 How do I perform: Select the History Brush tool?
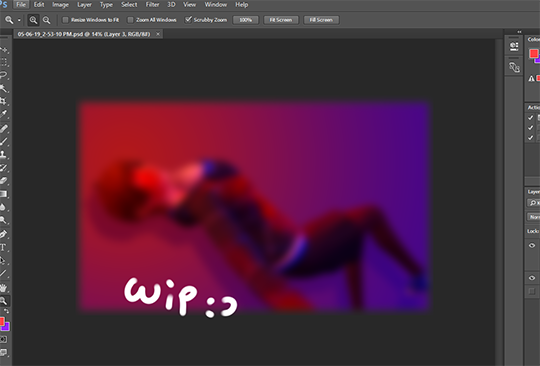3,168
